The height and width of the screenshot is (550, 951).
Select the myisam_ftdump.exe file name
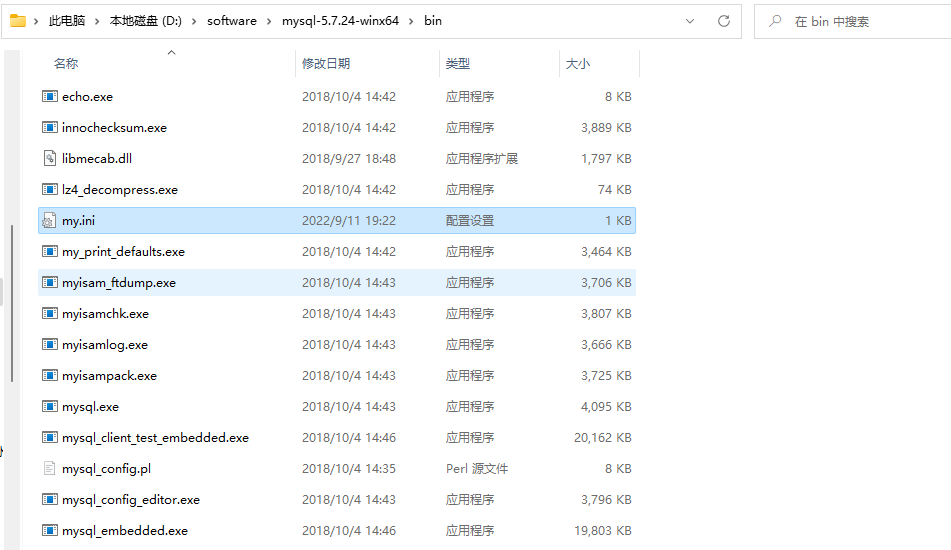coord(118,283)
